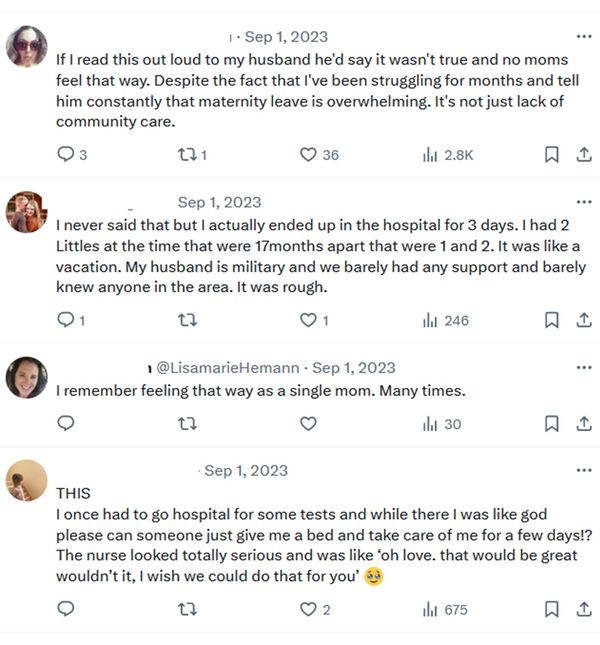Share the maternity leave tweet
Image resolution: width=600 pixels, height=645 pixels.
tap(584, 155)
